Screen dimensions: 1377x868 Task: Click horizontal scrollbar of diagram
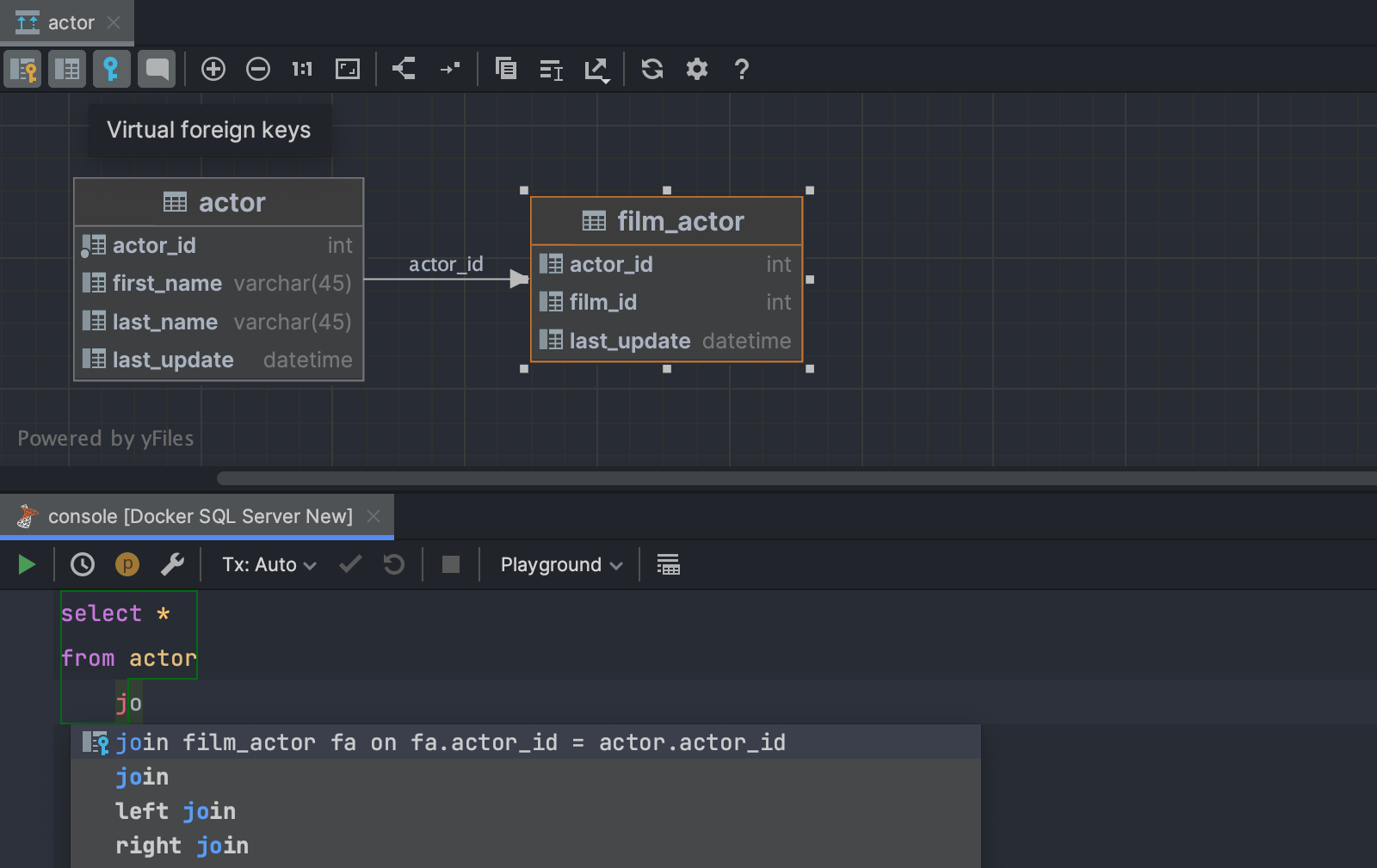796,478
